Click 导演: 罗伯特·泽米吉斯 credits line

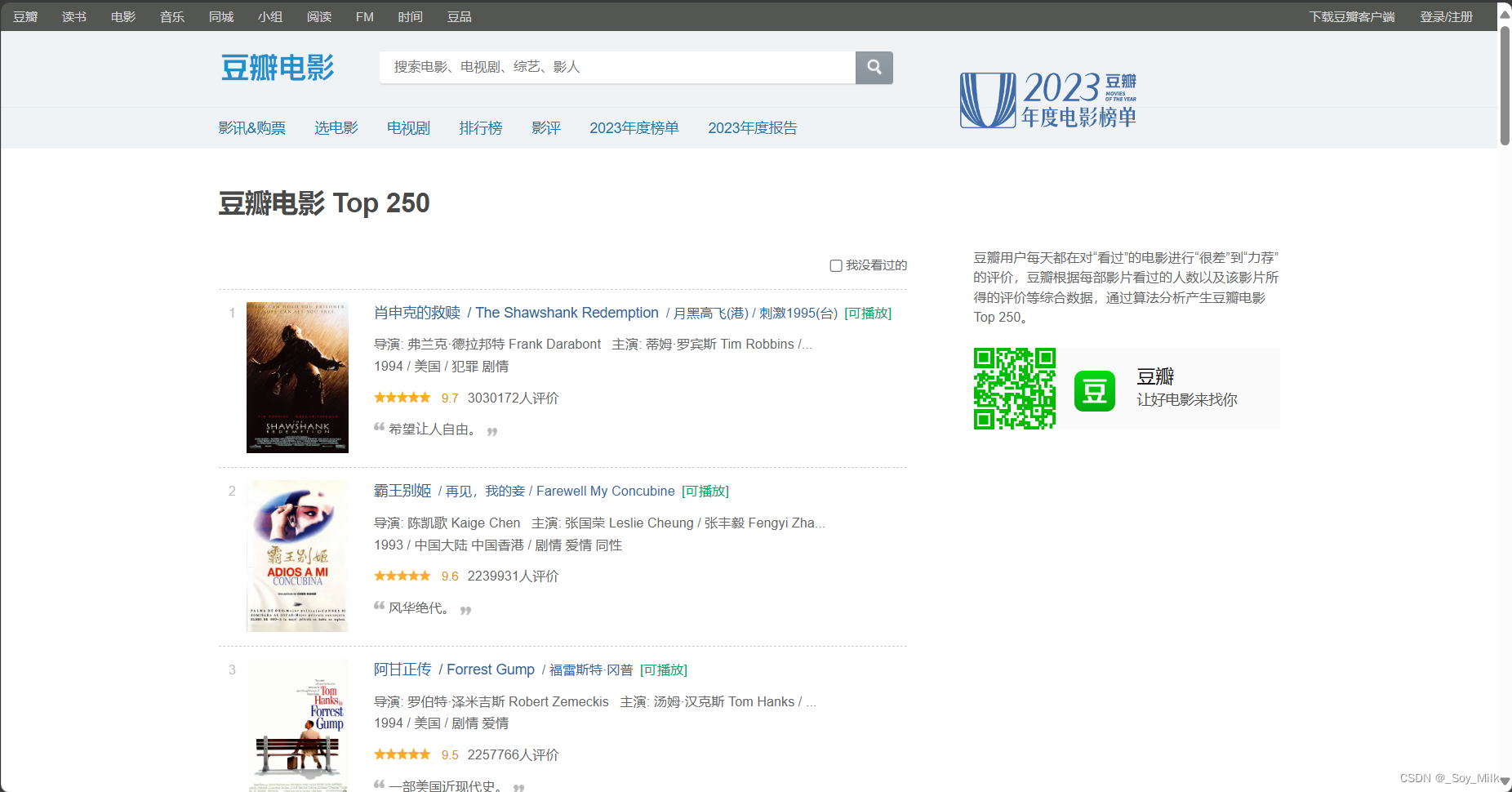coord(595,701)
